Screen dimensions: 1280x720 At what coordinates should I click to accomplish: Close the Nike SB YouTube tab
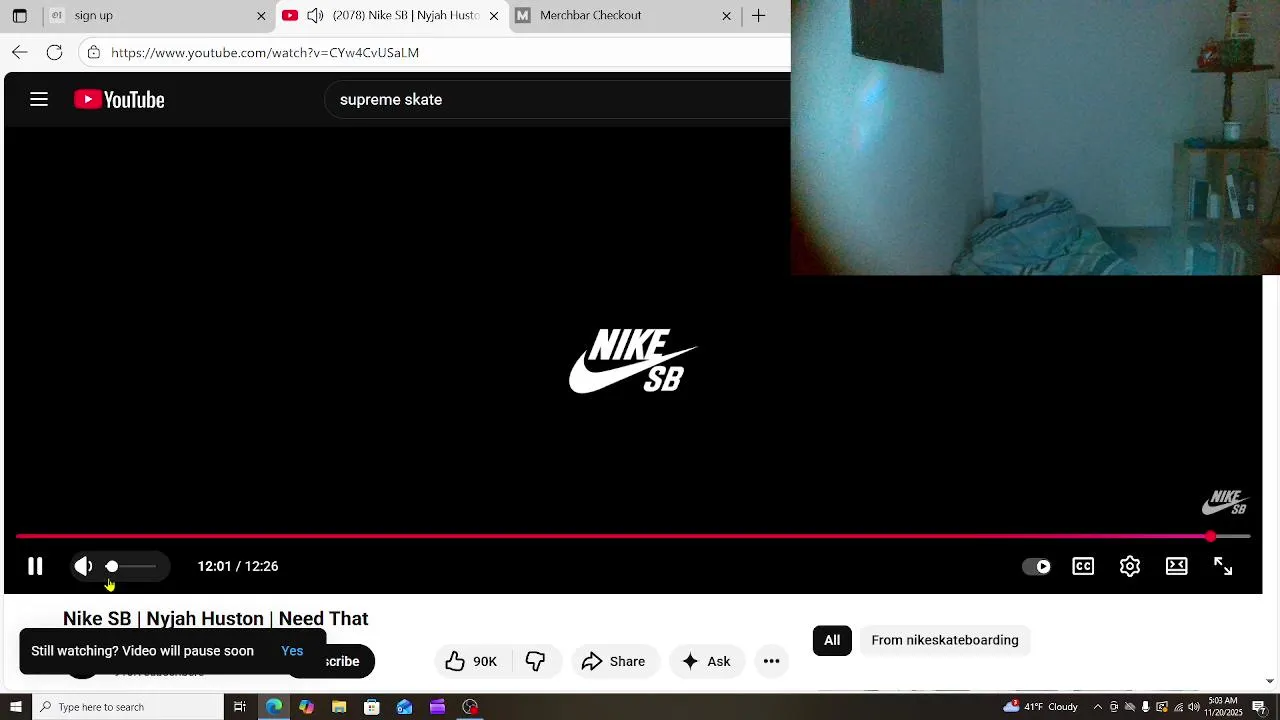pos(493,16)
